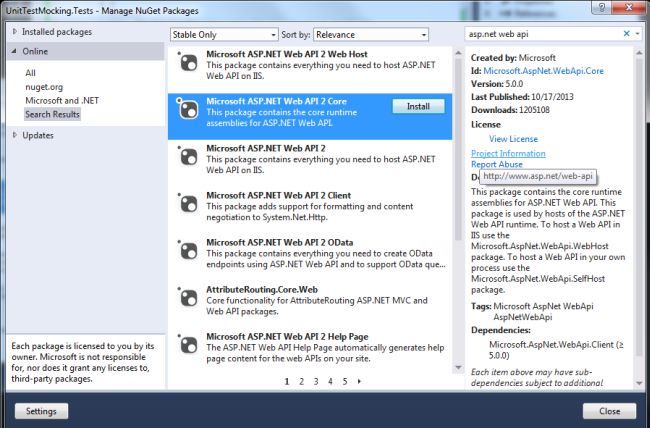The image size is (650, 428).
Task: Select the nuget.org source
Action: click(44, 87)
